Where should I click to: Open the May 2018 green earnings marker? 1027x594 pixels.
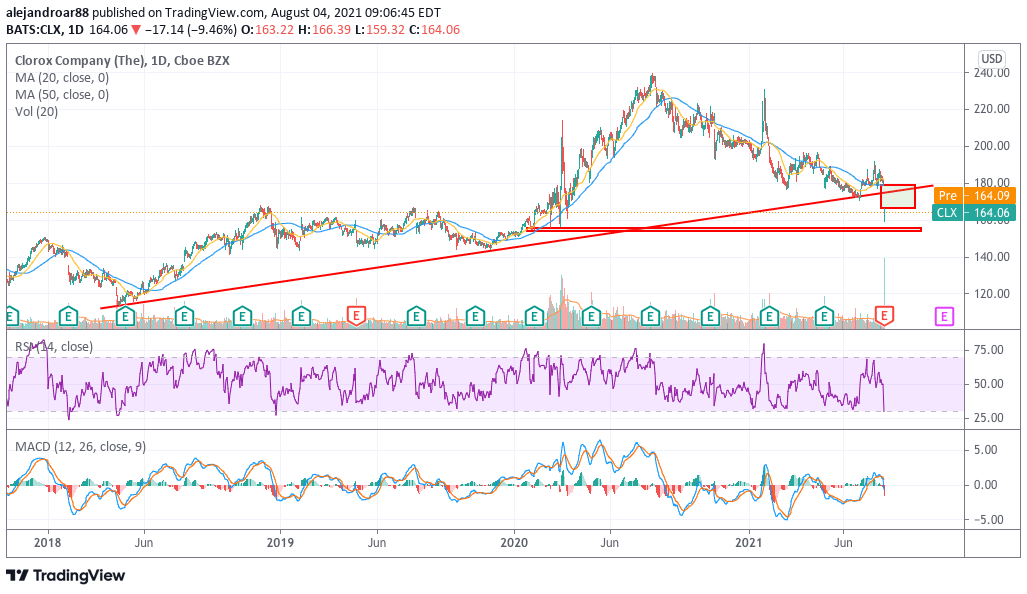pyautogui.click(x=125, y=316)
